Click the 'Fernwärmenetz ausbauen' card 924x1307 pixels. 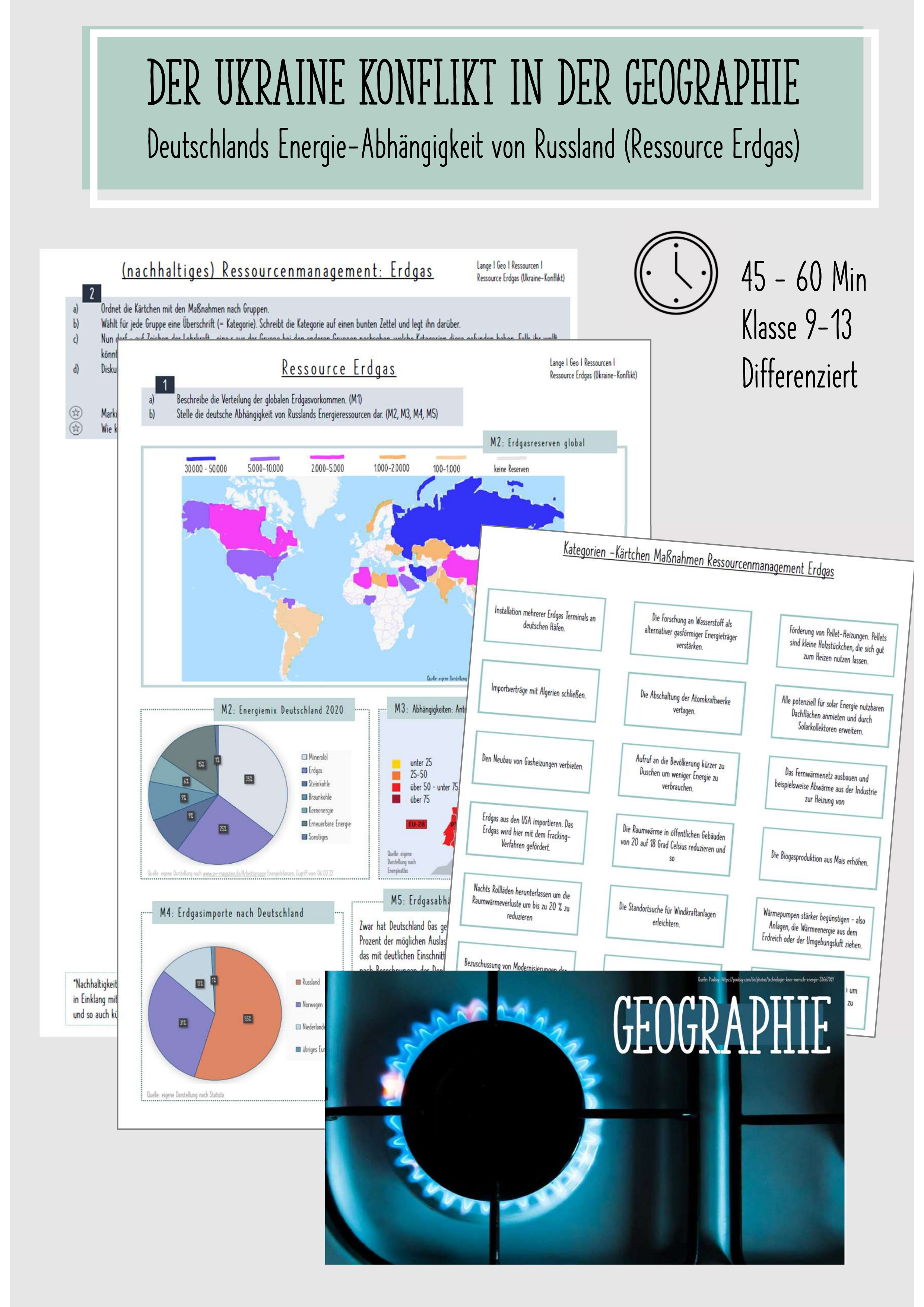(825, 787)
